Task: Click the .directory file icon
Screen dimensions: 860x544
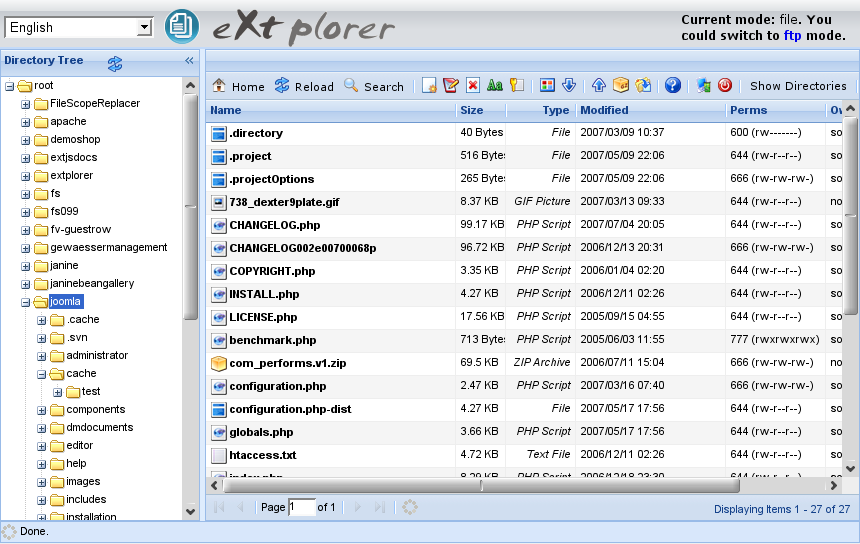Action: (x=219, y=133)
